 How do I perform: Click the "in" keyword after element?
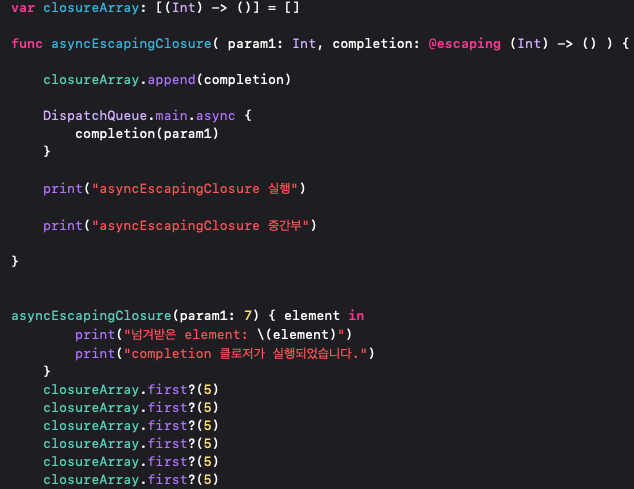point(356,315)
